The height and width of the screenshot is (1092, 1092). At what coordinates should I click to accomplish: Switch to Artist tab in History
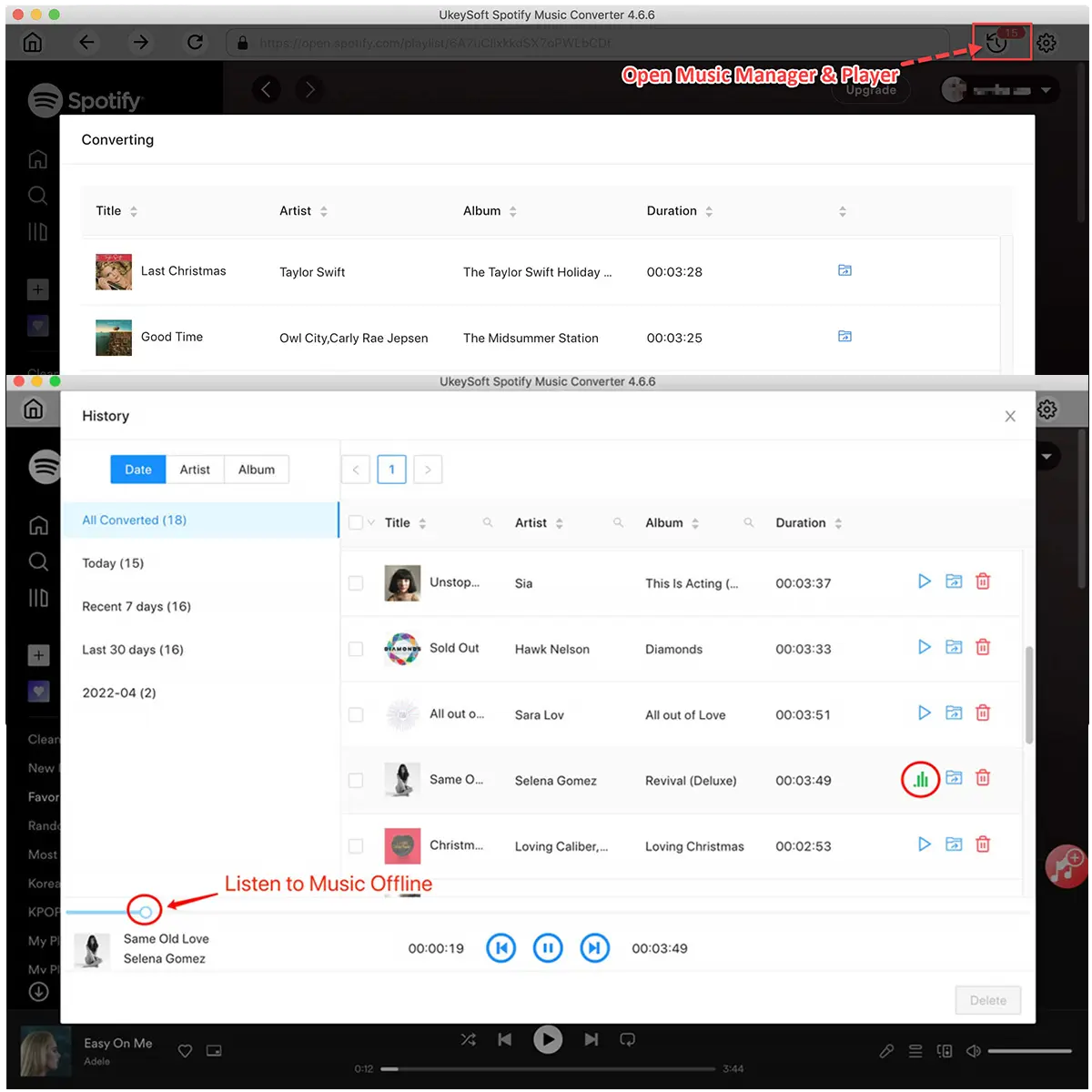coord(195,470)
